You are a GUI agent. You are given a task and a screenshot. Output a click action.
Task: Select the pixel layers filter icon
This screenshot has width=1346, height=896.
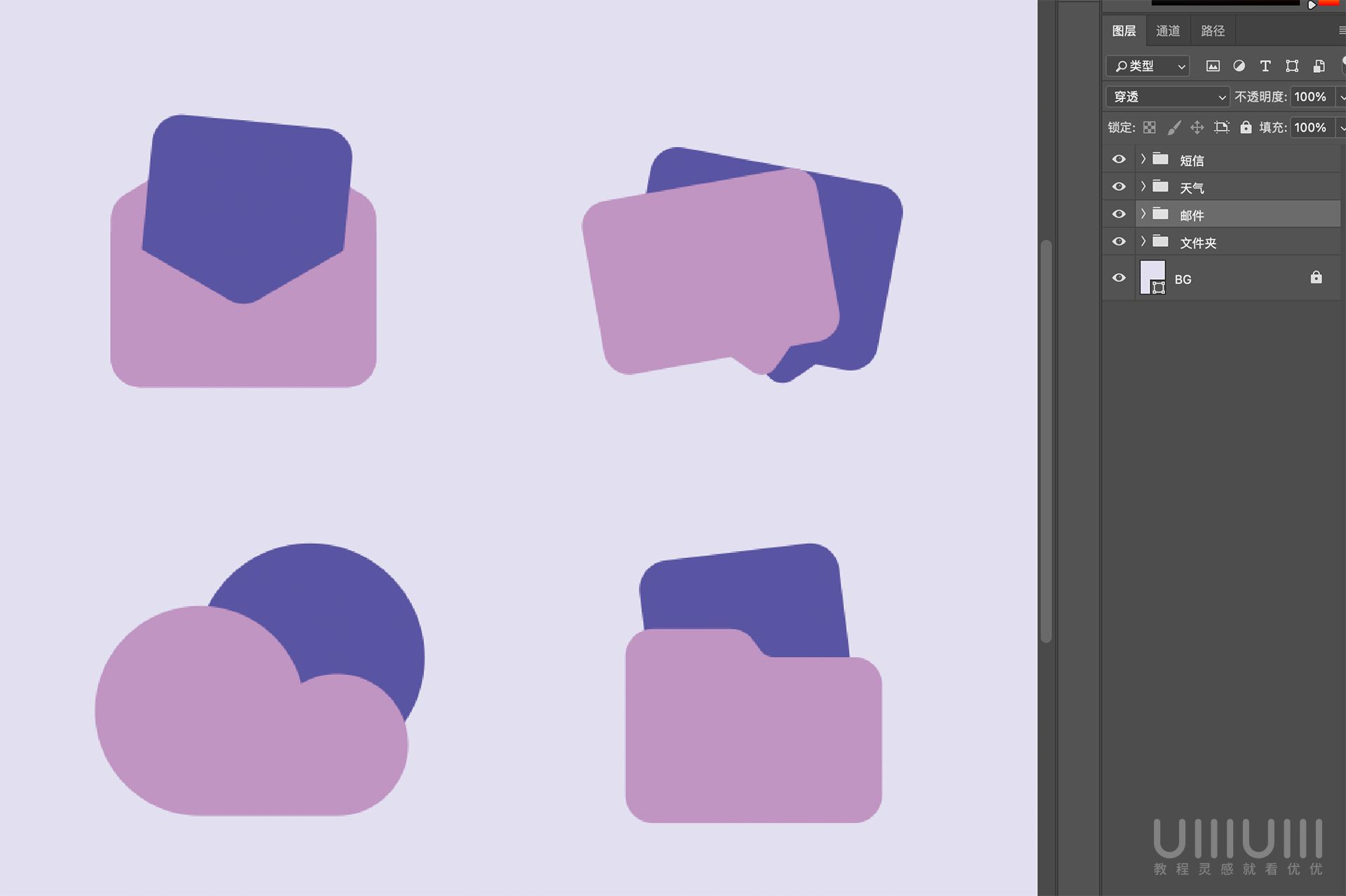tap(1214, 67)
